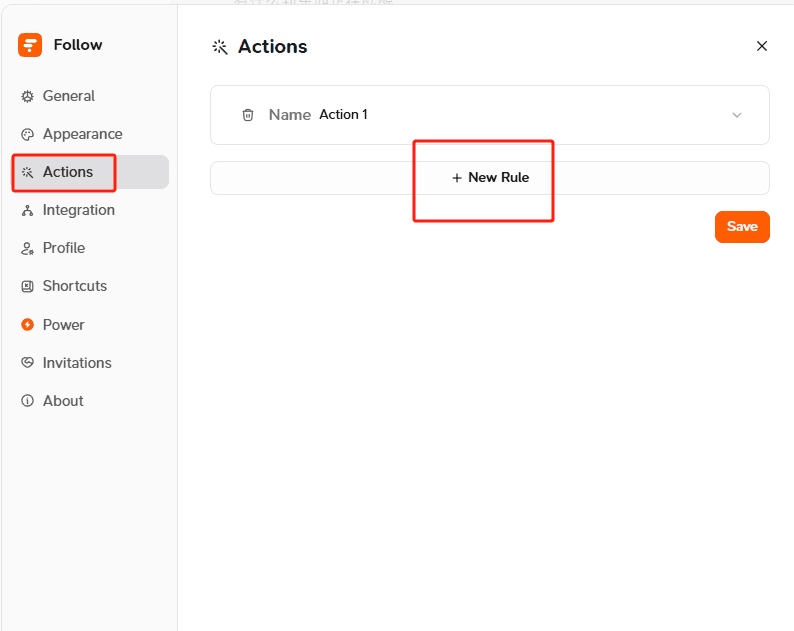The height and width of the screenshot is (631, 794).
Task: Click the Follow app title text
Action: (x=78, y=45)
